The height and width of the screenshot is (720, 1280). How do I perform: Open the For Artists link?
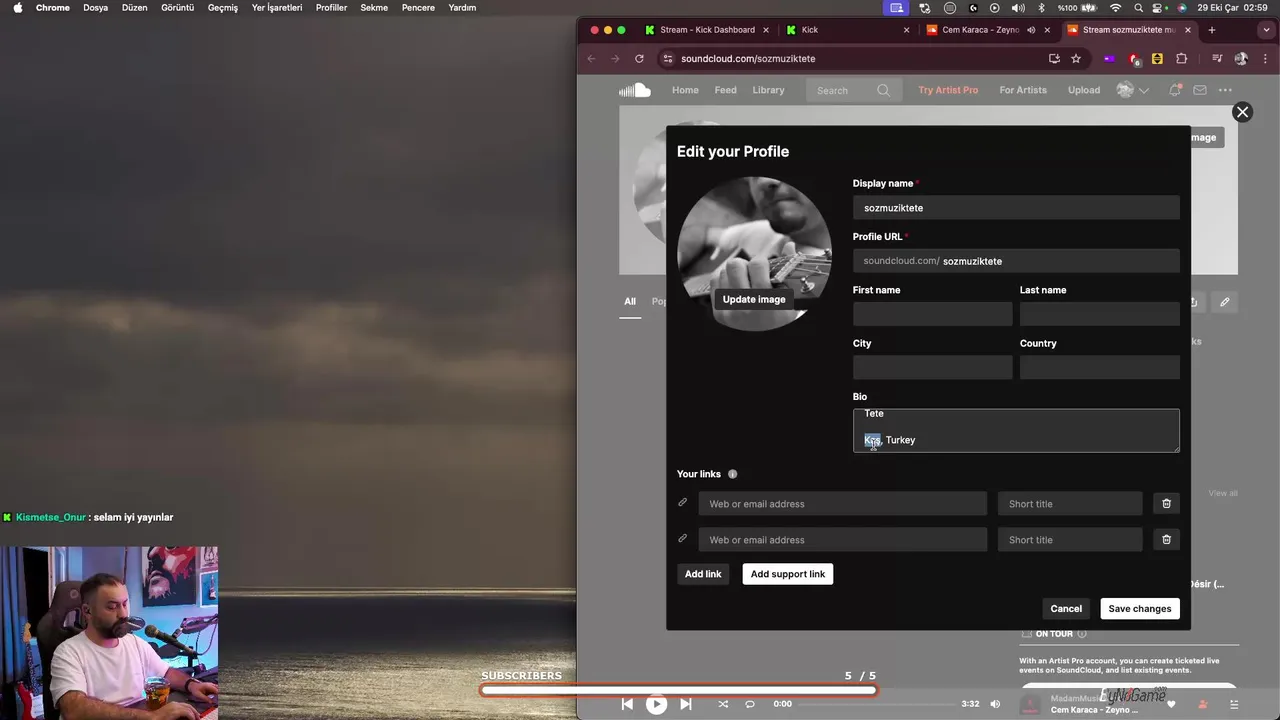coord(1023,90)
